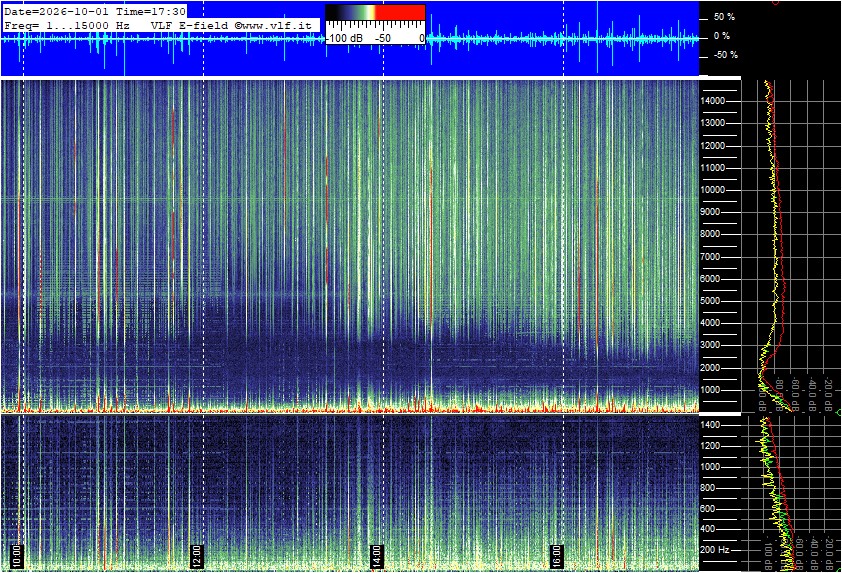
Task: Open the ©www.vlf.it credit text
Action: coord(273,25)
